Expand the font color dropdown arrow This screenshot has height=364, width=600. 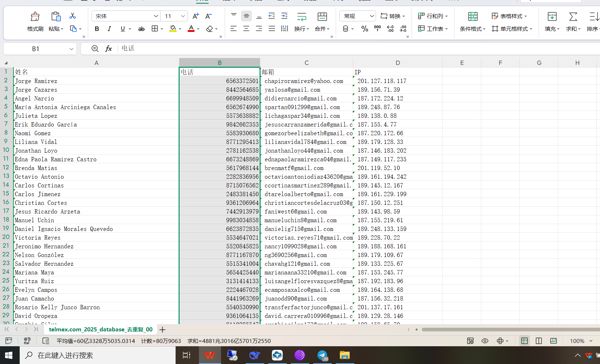coord(198,29)
